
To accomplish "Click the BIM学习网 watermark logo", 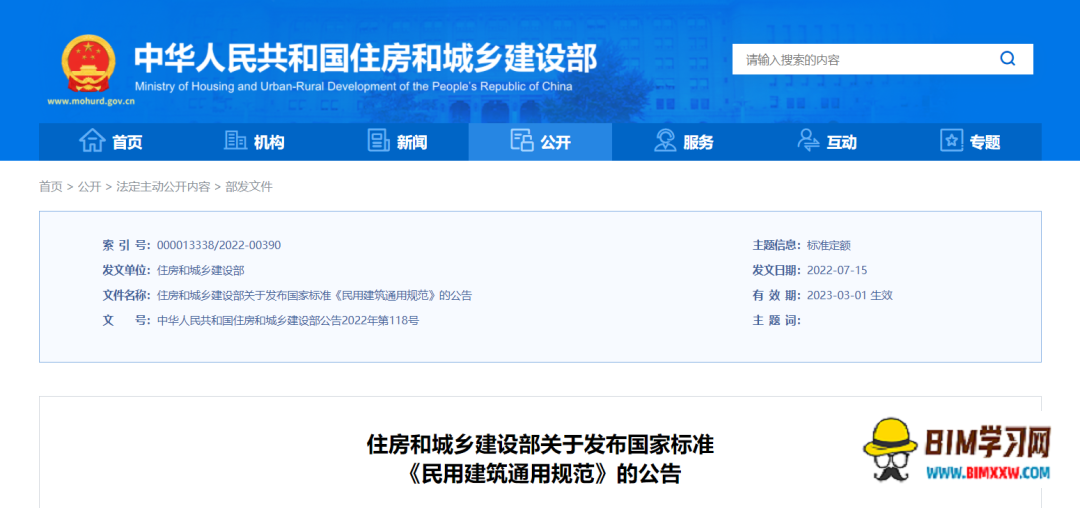I will pyautogui.click(x=957, y=450).
